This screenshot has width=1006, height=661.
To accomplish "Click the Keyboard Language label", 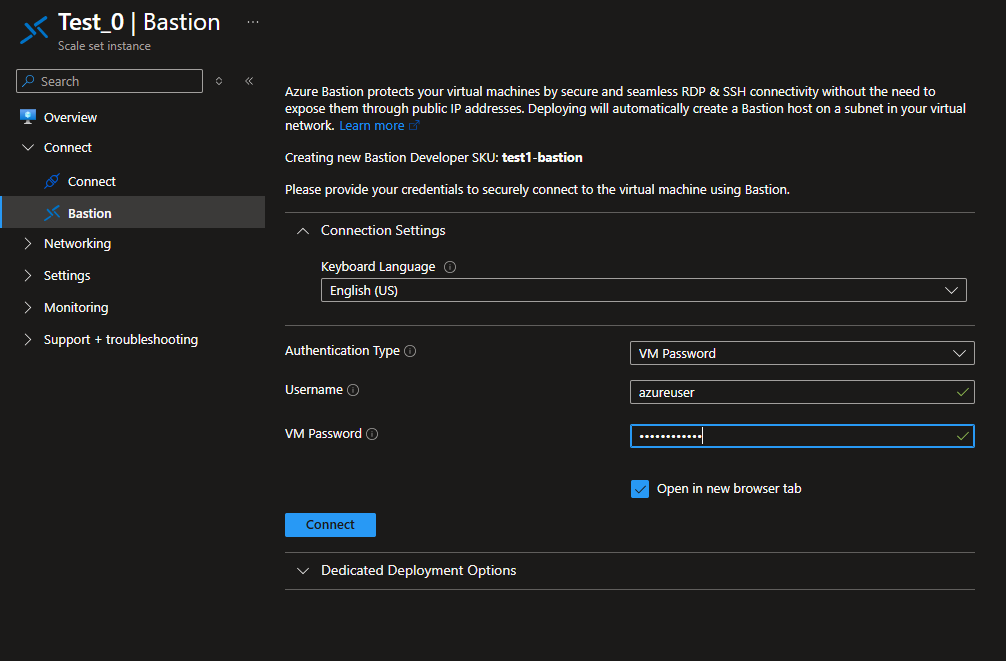I will [x=378, y=267].
